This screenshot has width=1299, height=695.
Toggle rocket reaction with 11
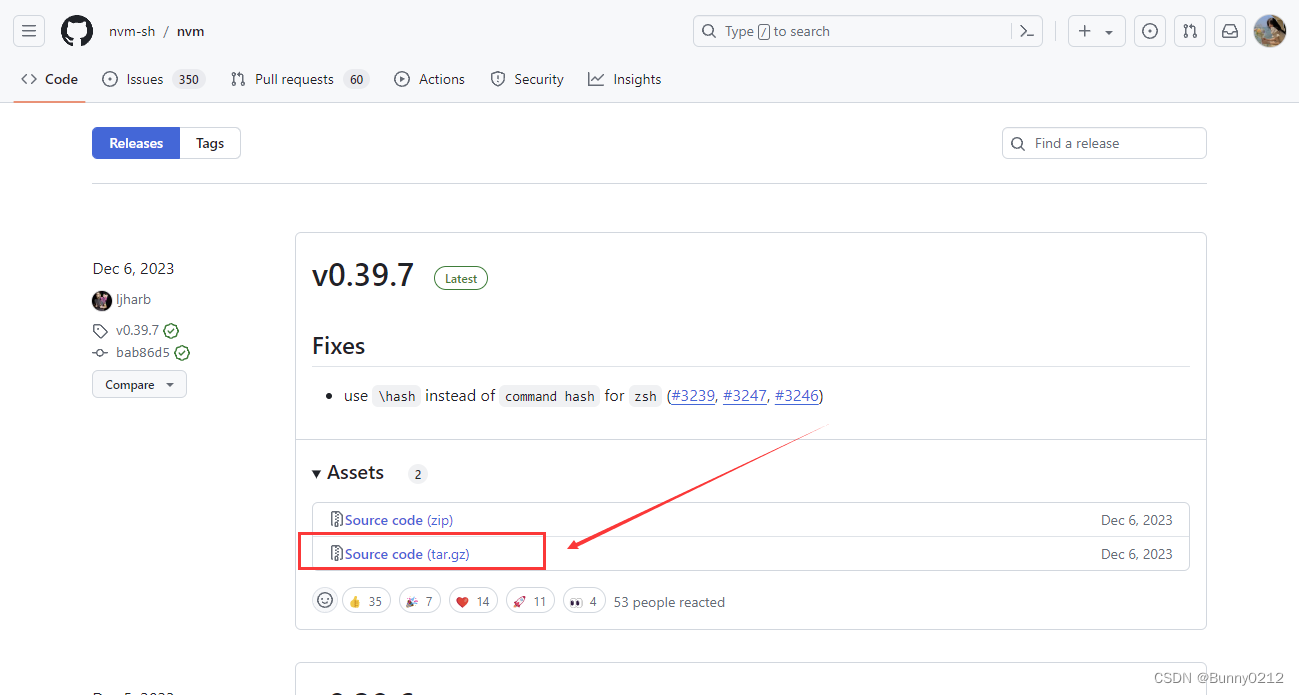pyautogui.click(x=530, y=601)
